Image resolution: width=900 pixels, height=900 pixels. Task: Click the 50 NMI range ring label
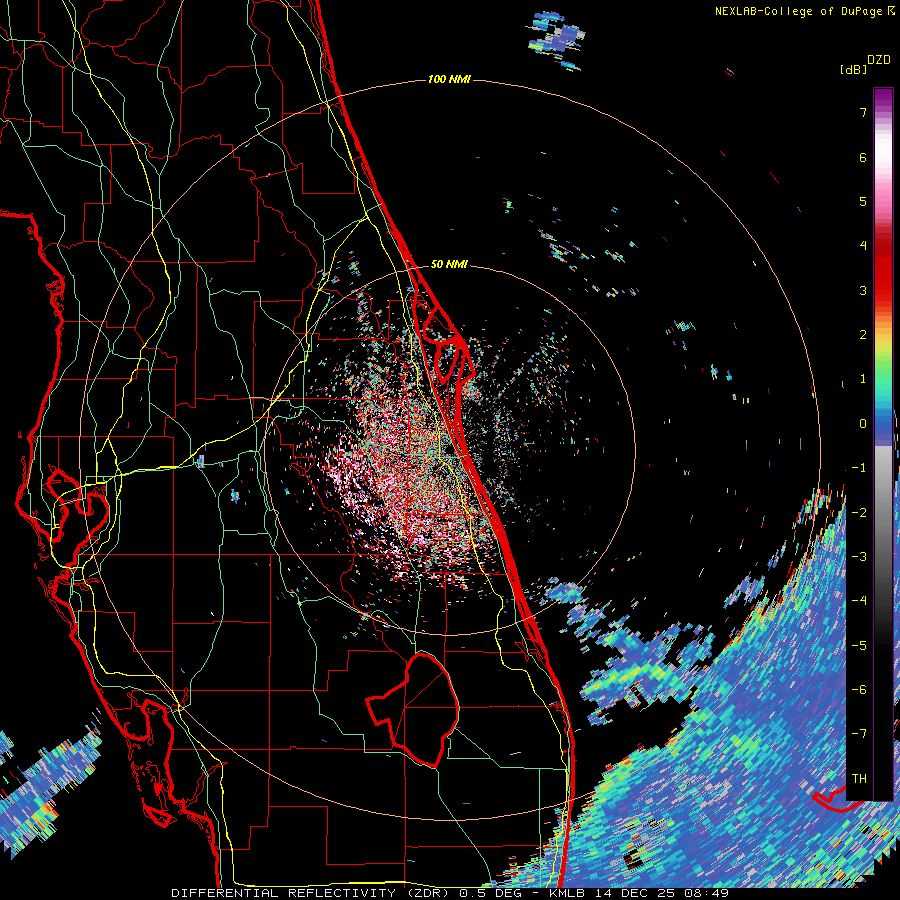449,264
